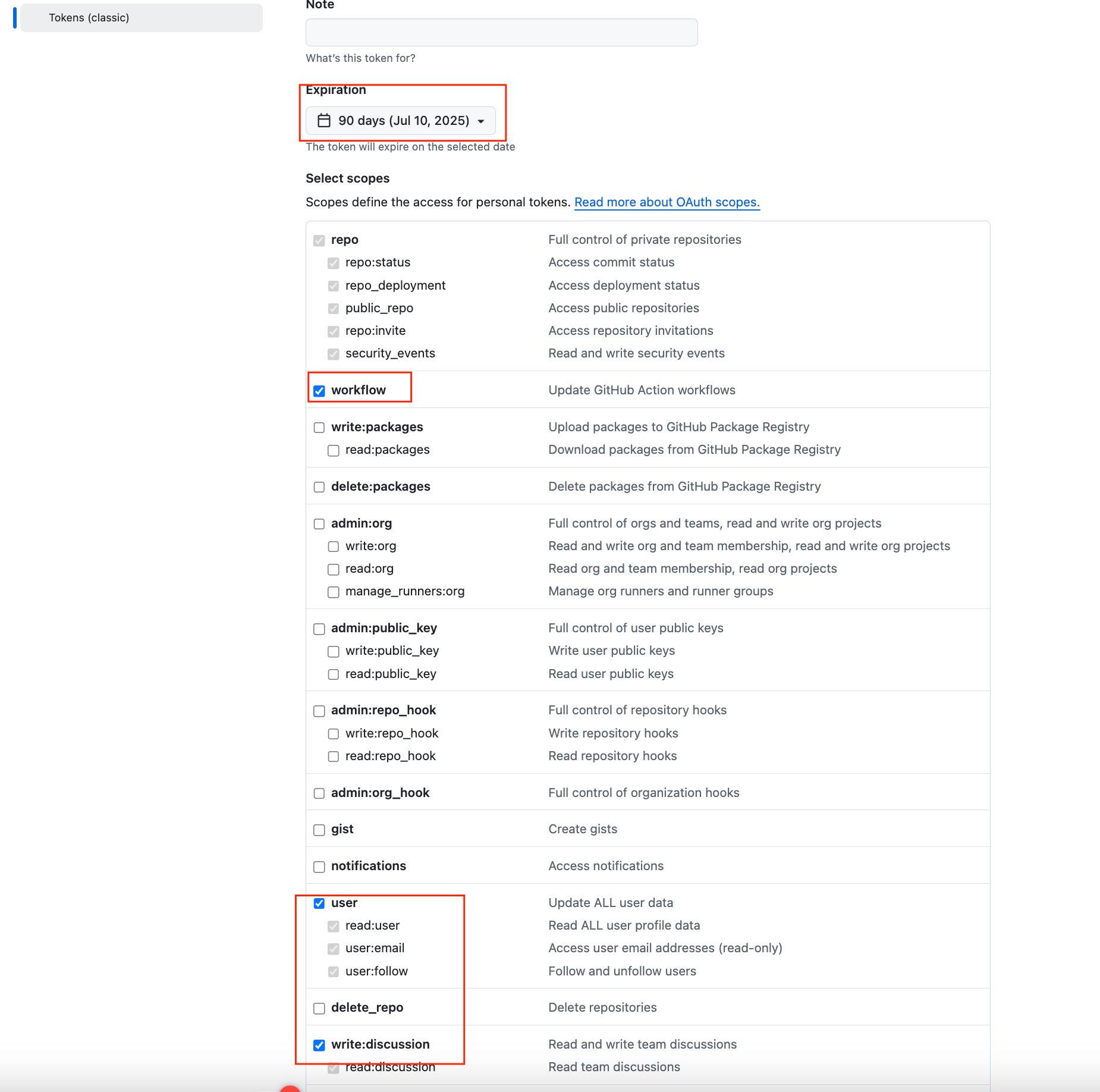1100x1092 pixels.
Task: Uncheck the workflow scope checkbox
Action: click(319, 391)
